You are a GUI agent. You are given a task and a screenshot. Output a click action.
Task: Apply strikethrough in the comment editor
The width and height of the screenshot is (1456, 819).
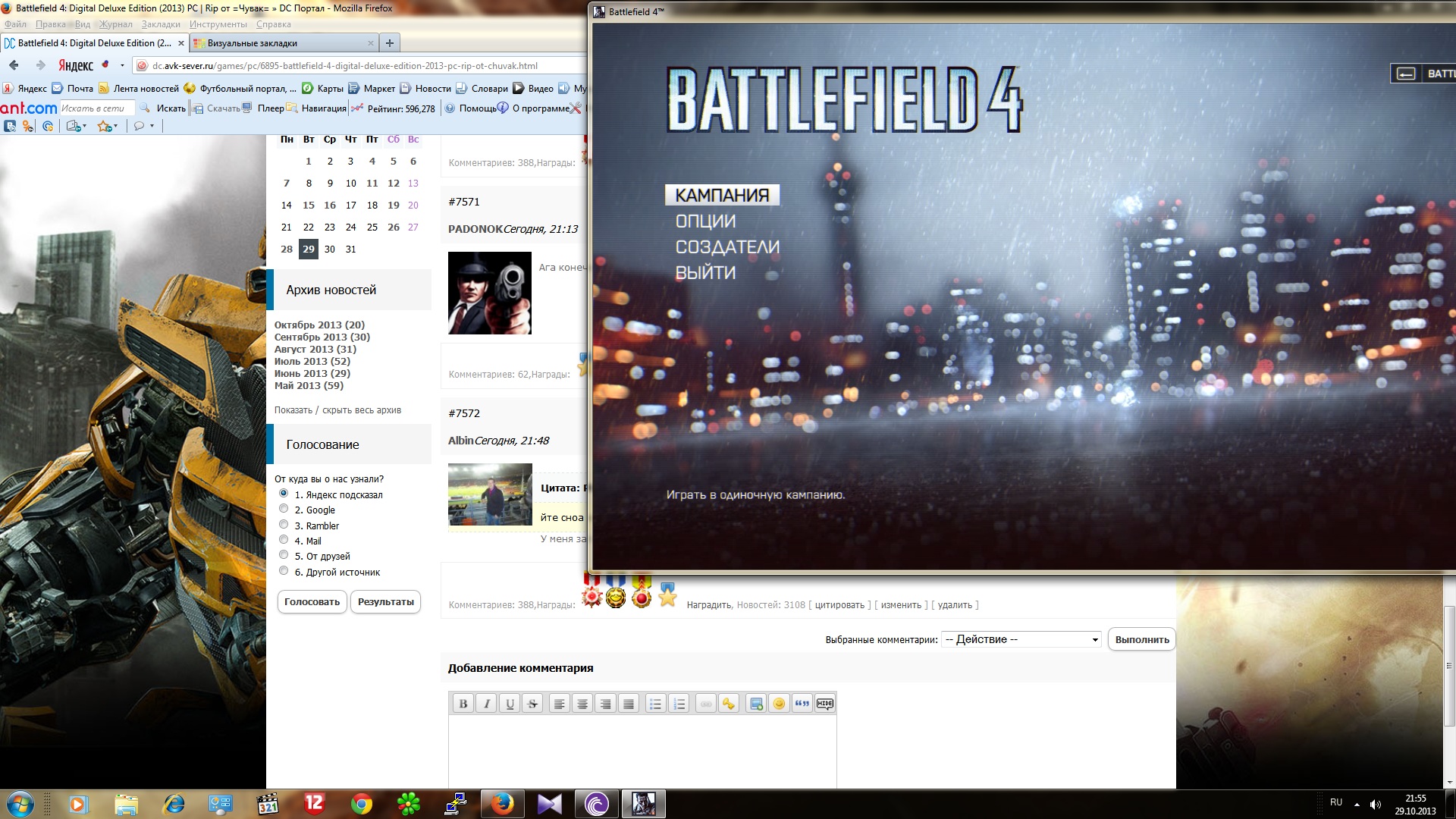532,704
